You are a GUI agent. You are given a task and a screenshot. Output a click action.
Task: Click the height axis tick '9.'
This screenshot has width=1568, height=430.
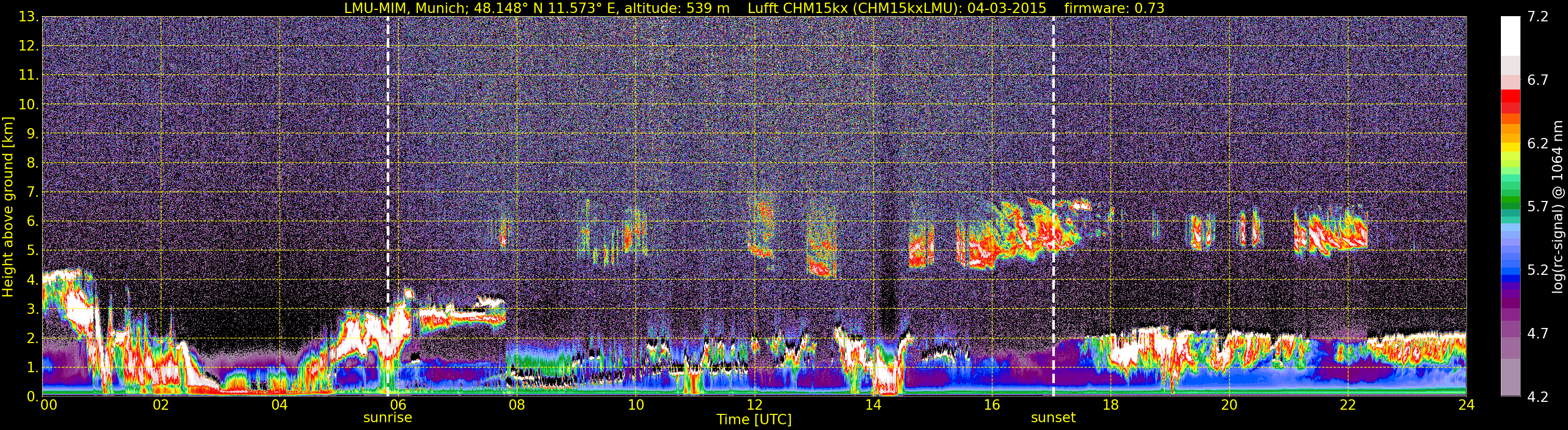pos(32,134)
